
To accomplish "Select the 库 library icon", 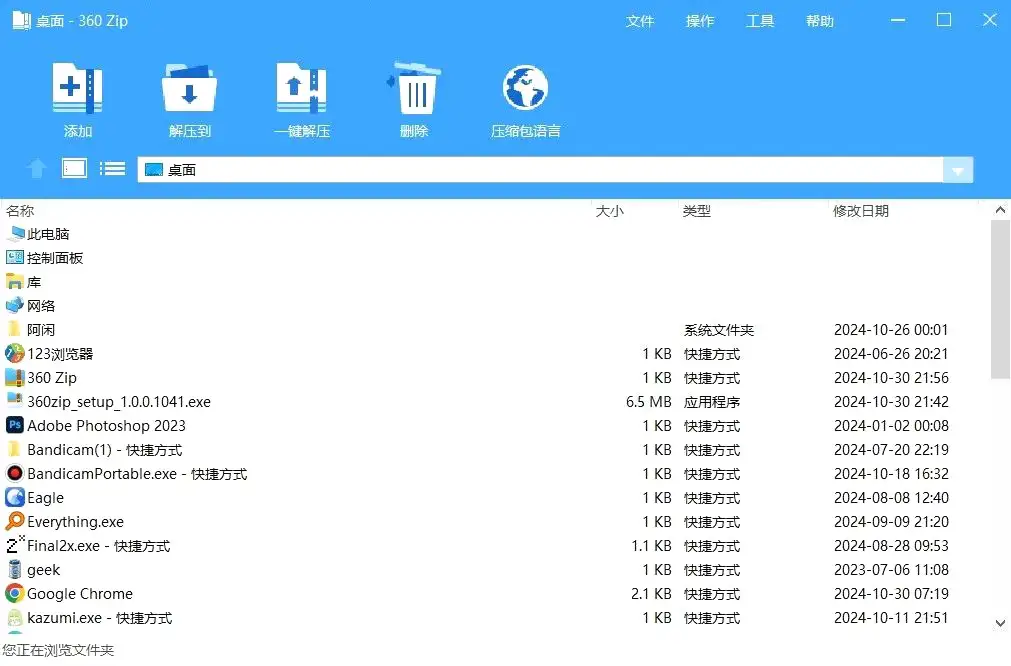I will coord(15,282).
